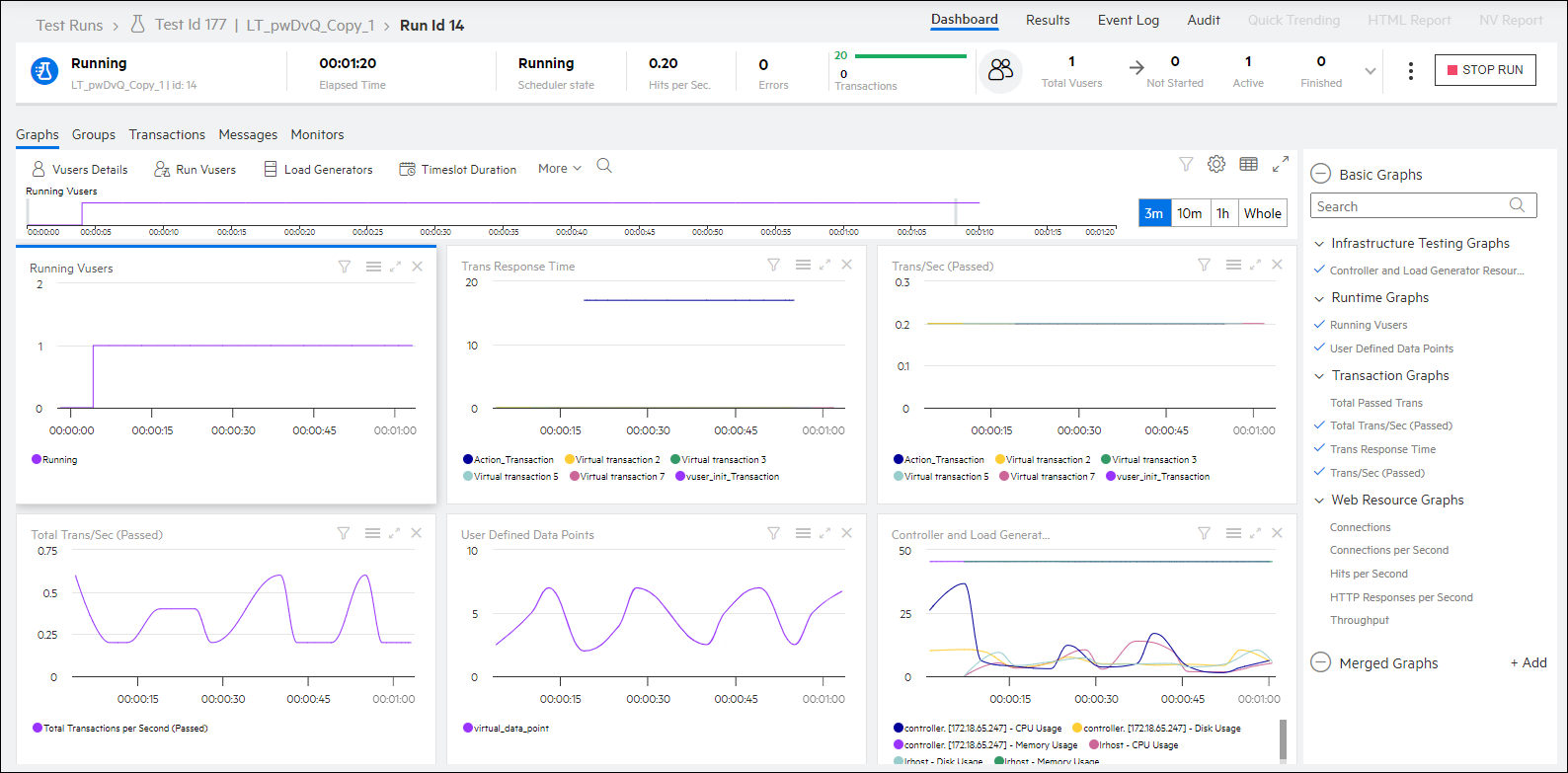Screen dimensions: 1568x773
Task: Expand the Vusers summary chevron
Action: click(x=1370, y=71)
